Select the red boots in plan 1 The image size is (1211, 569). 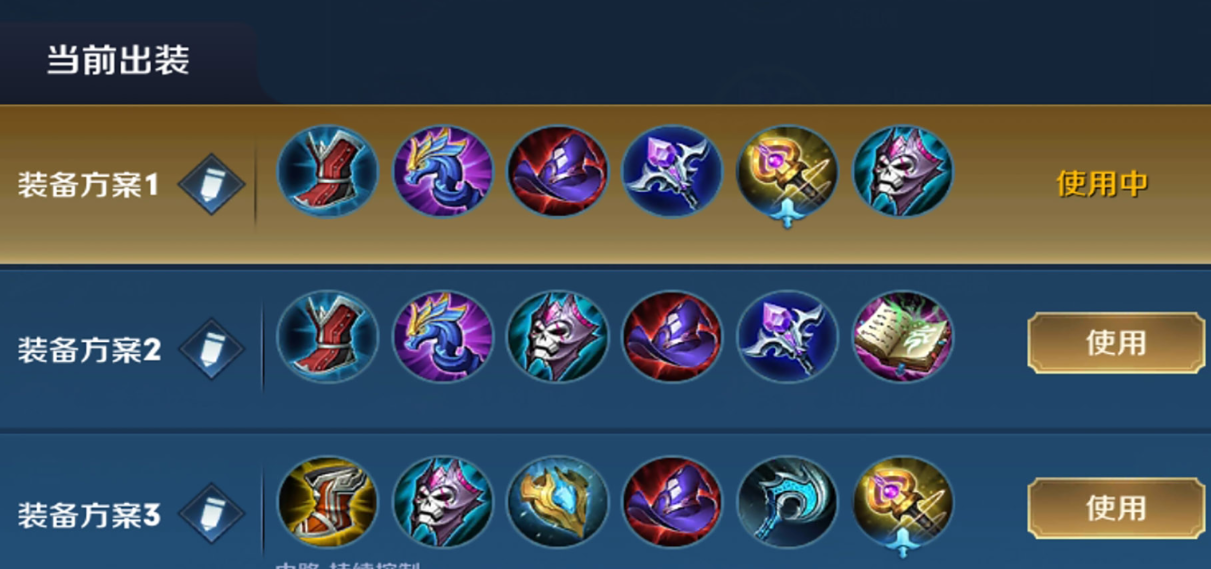pyautogui.click(x=327, y=171)
